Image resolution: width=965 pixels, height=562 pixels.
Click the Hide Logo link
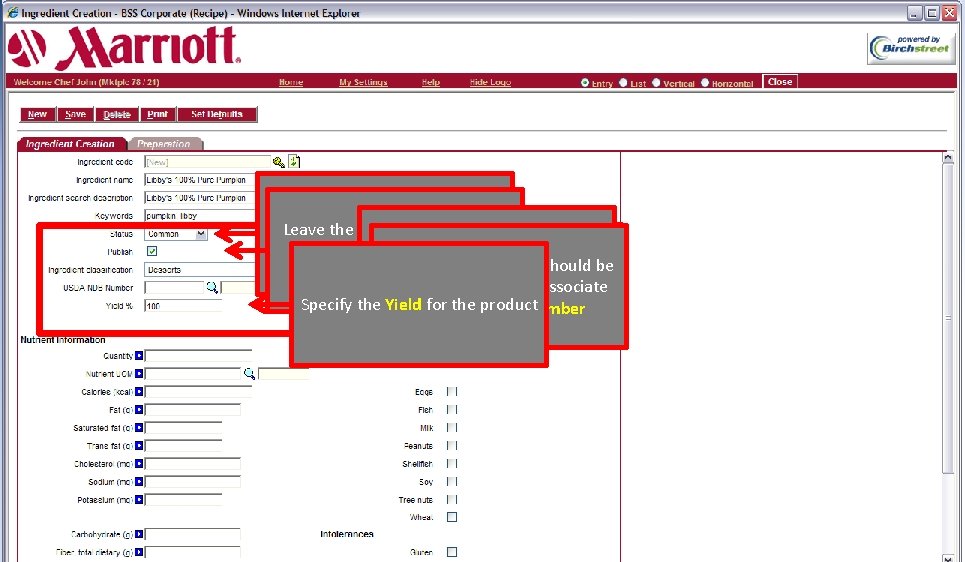pos(490,82)
